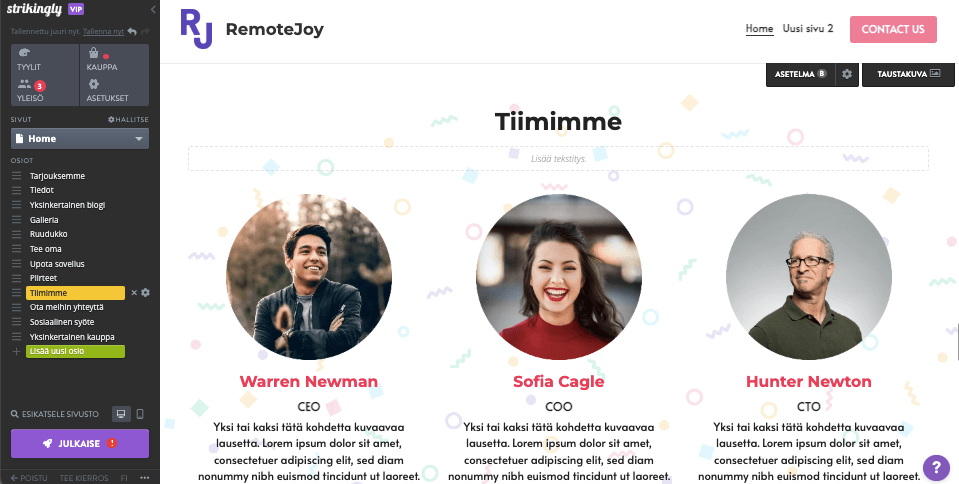
Task: Collapse the left sidebar panel arrow
Action: click(x=153, y=9)
